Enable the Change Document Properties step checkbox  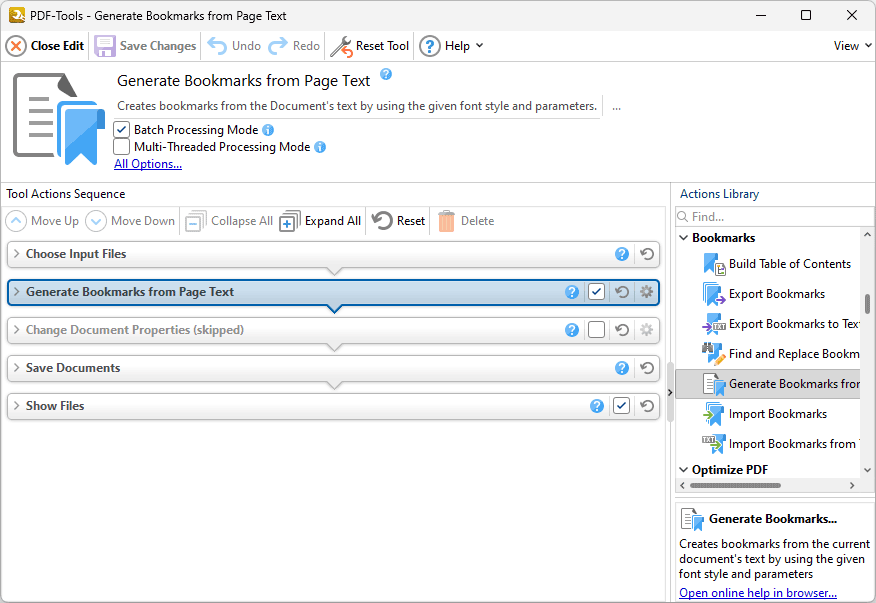596,330
